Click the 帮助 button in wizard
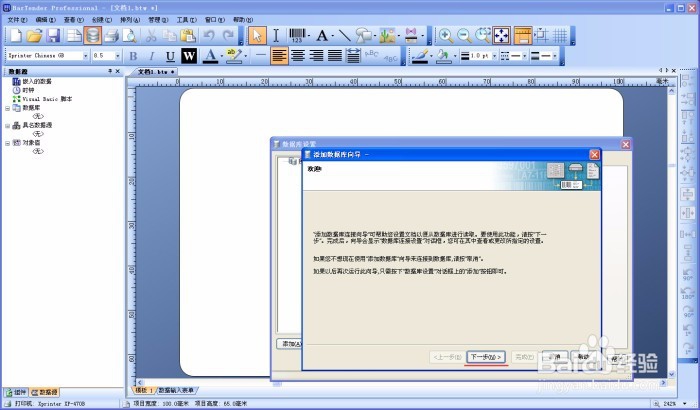700x410 pixels. 583,357
